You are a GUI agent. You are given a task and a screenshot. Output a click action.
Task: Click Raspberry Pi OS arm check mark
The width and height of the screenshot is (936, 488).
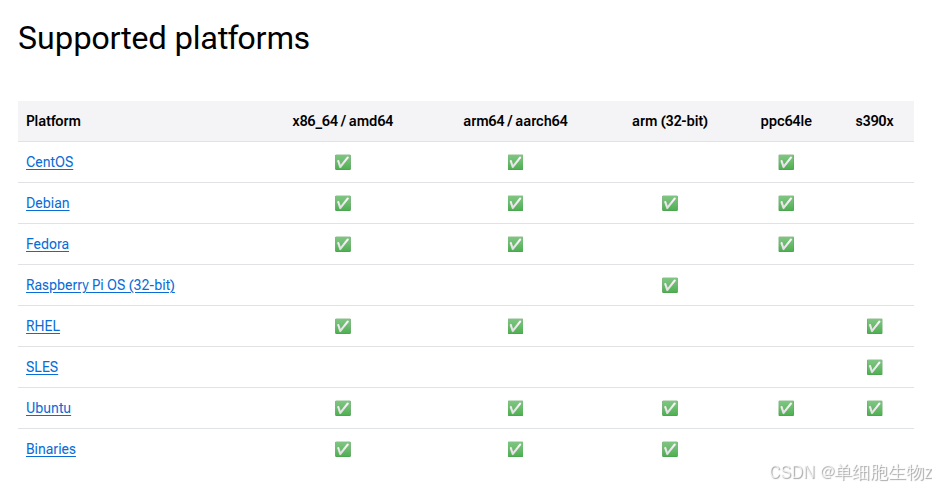670,285
